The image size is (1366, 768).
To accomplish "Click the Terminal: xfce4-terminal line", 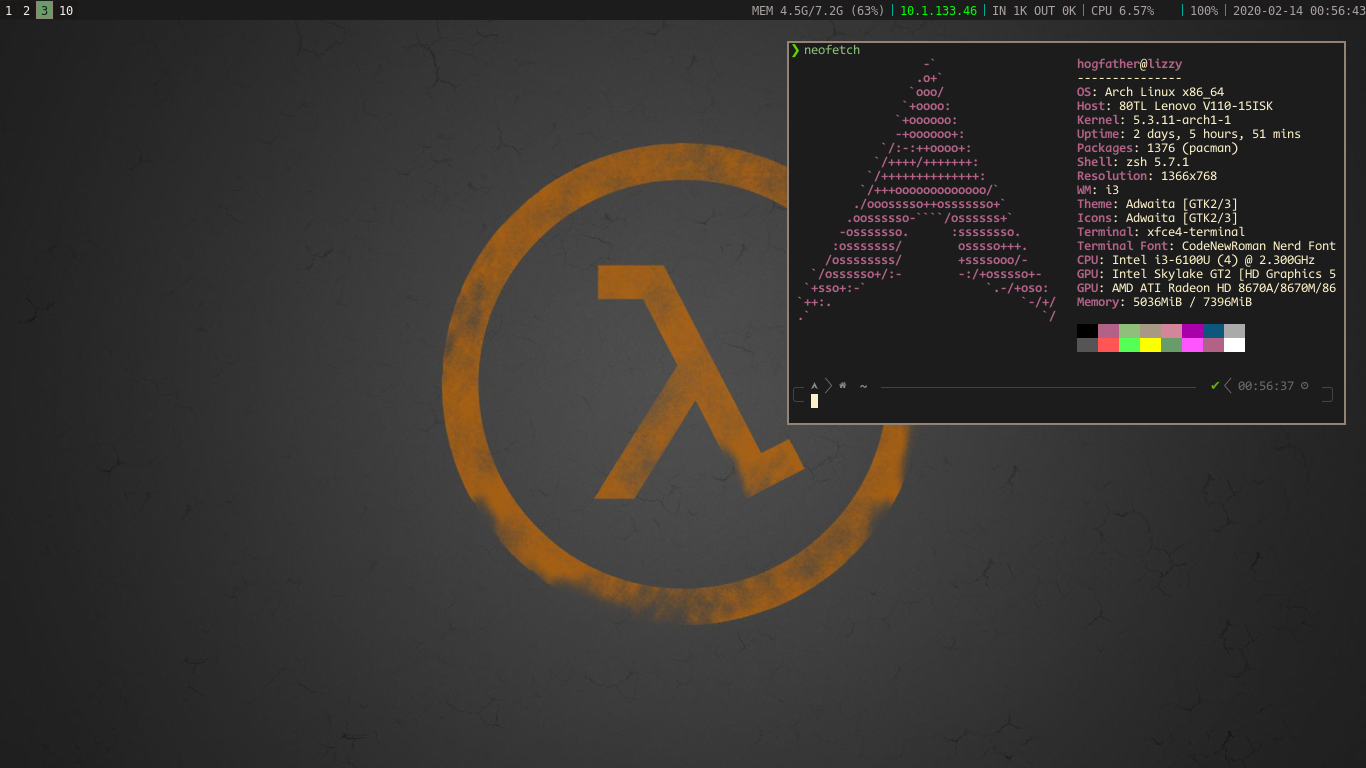I will point(1161,232).
